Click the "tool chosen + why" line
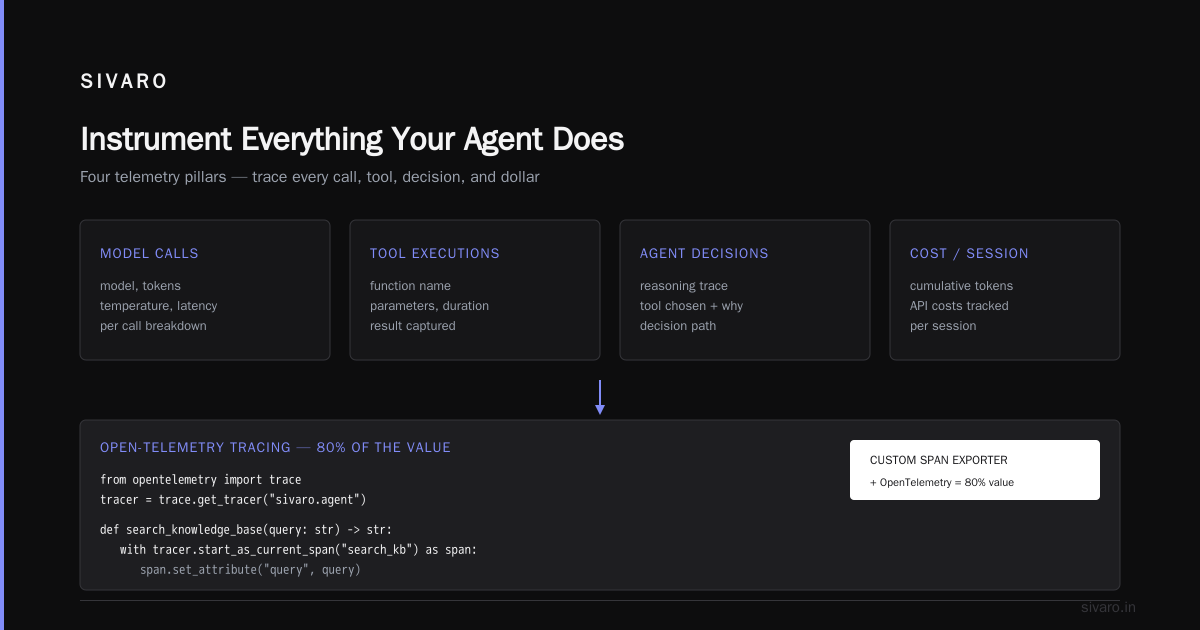The height and width of the screenshot is (630, 1200). [x=691, y=306]
